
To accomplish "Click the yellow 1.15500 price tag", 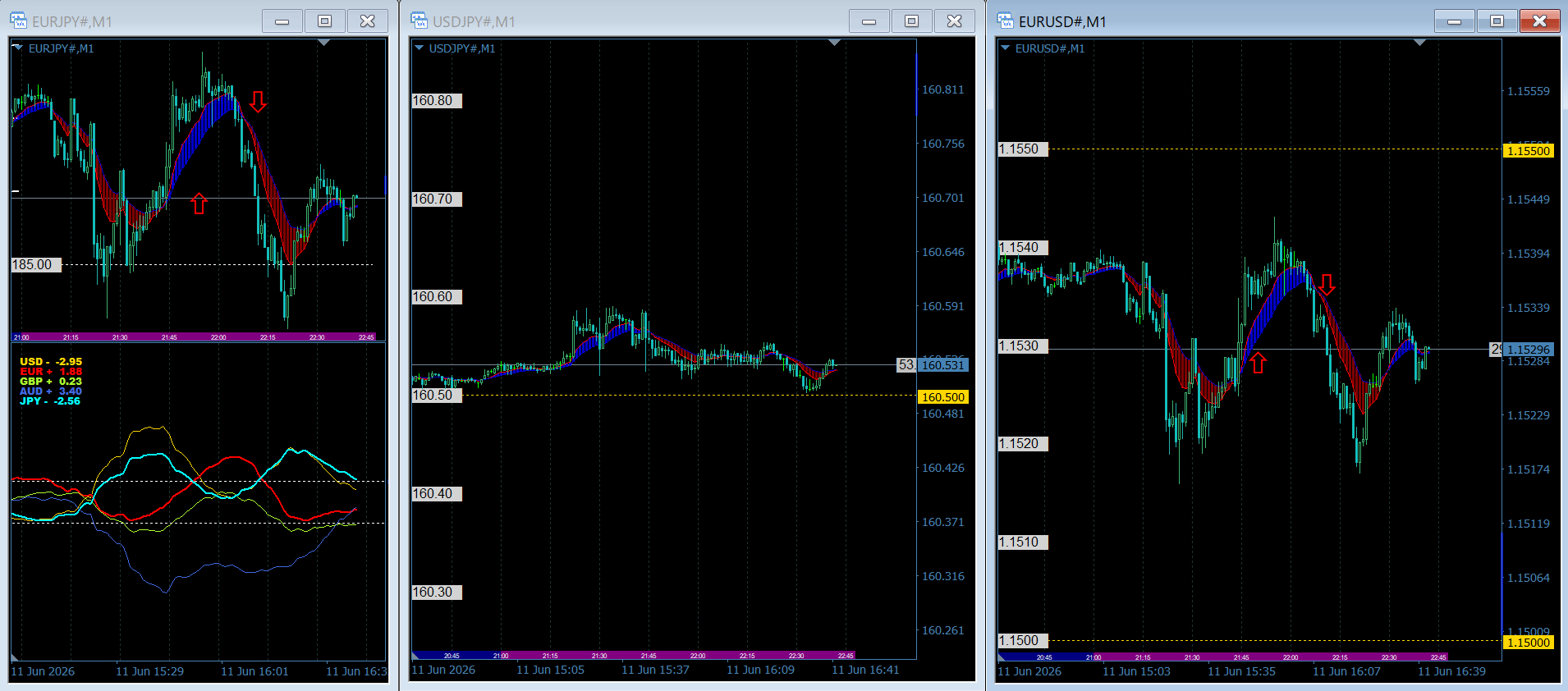I will (x=1529, y=151).
